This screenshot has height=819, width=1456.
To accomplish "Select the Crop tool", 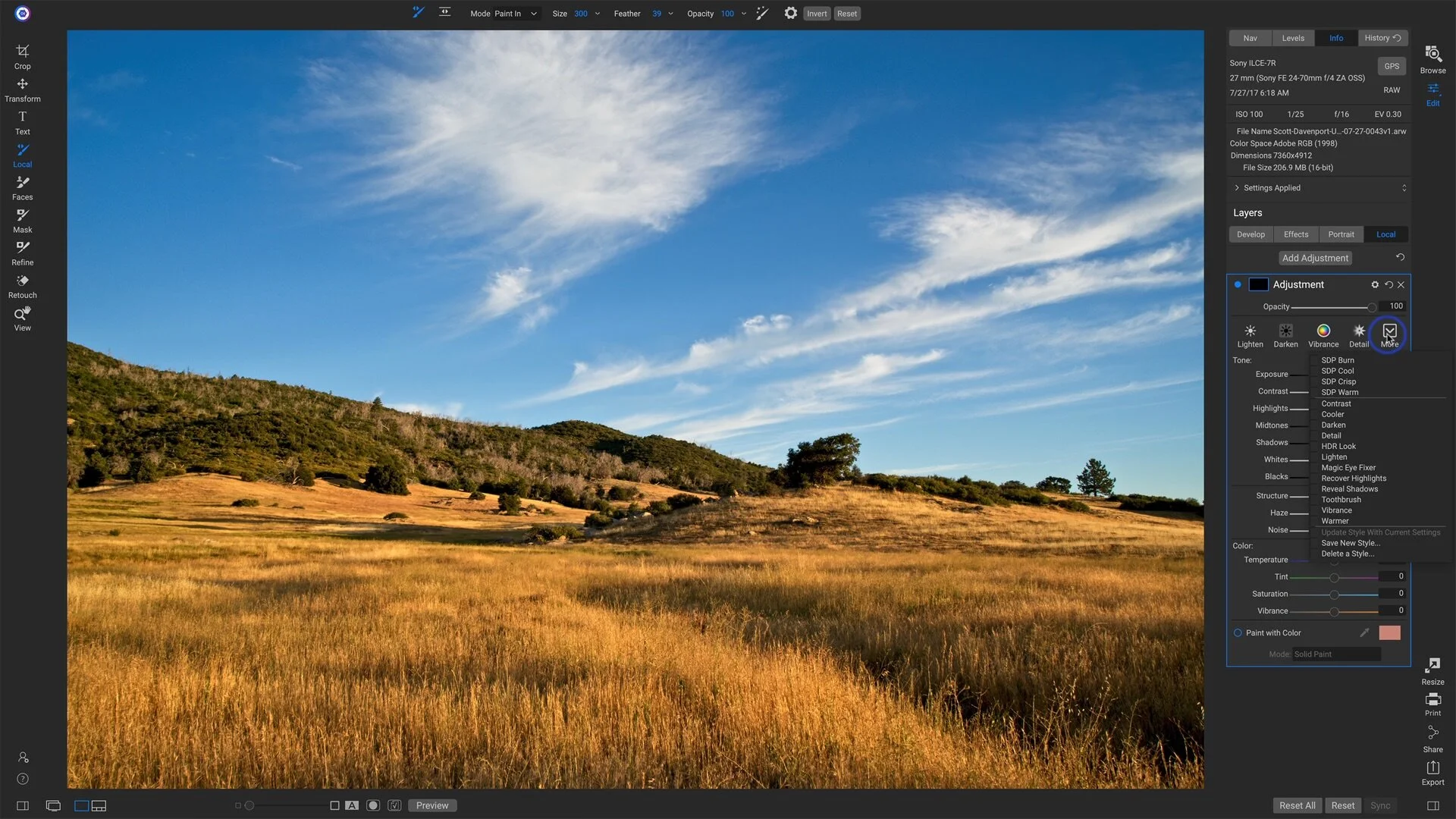I will point(23,56).
